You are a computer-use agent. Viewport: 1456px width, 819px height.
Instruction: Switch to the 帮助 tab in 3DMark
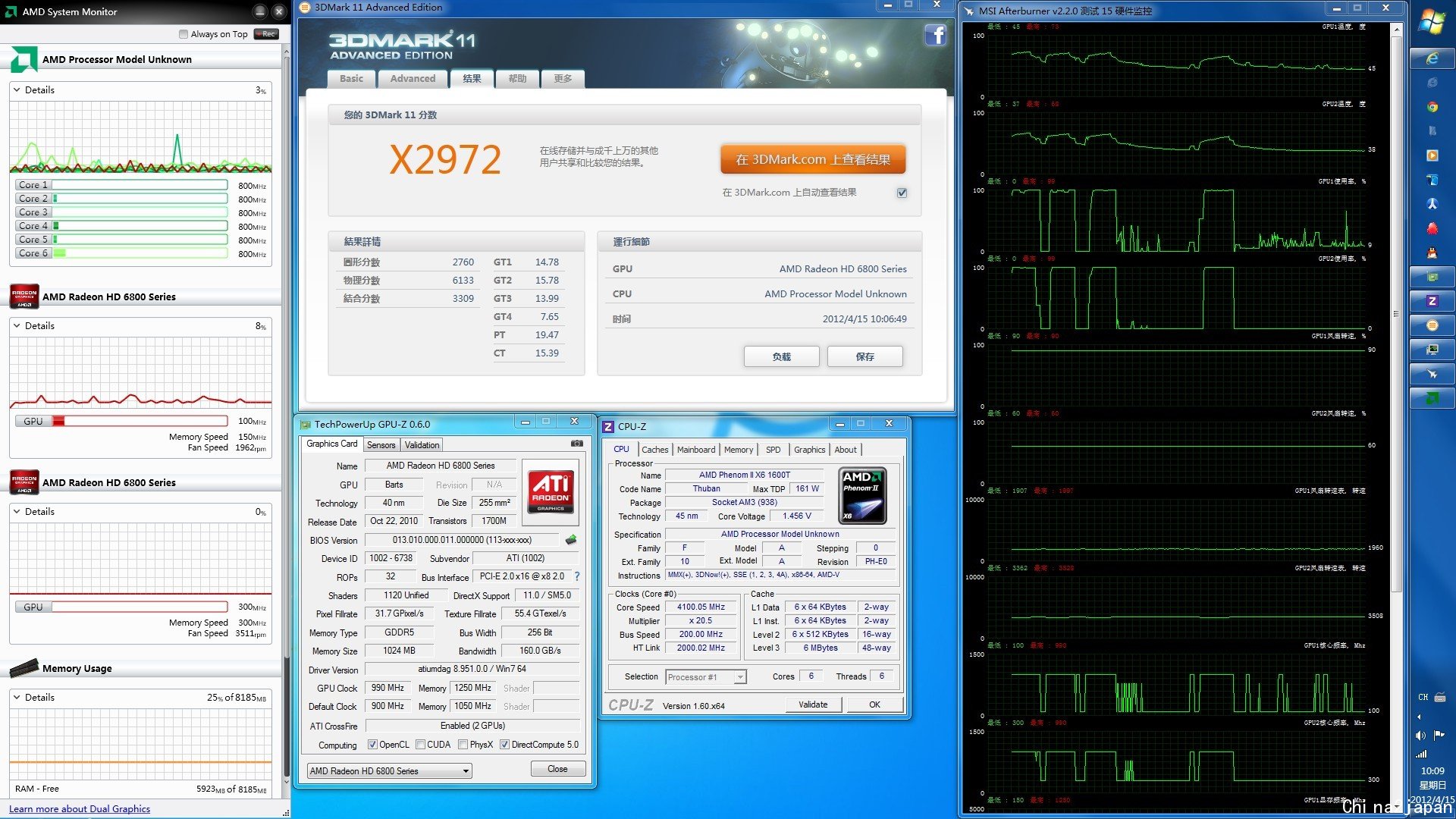coord(517,79)
